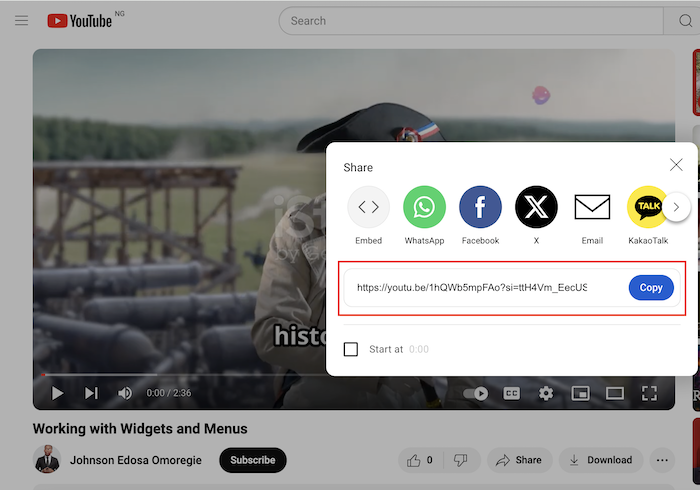Click the Share button below video

pos(519,460)
